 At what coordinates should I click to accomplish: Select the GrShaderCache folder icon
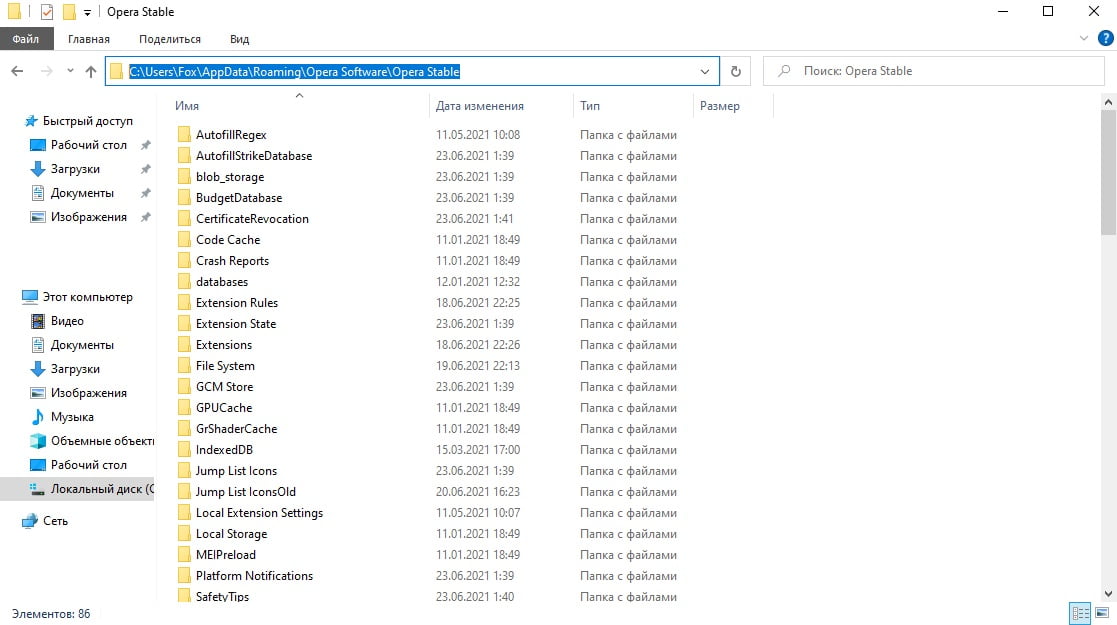184,428
